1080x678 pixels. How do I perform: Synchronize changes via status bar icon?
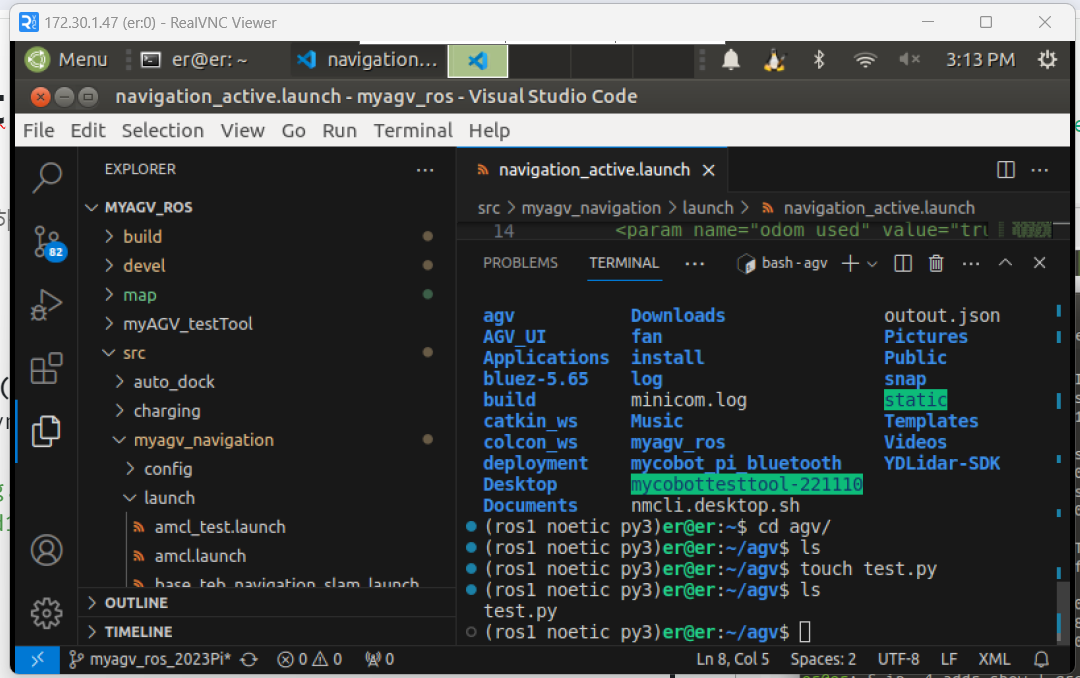249,659
